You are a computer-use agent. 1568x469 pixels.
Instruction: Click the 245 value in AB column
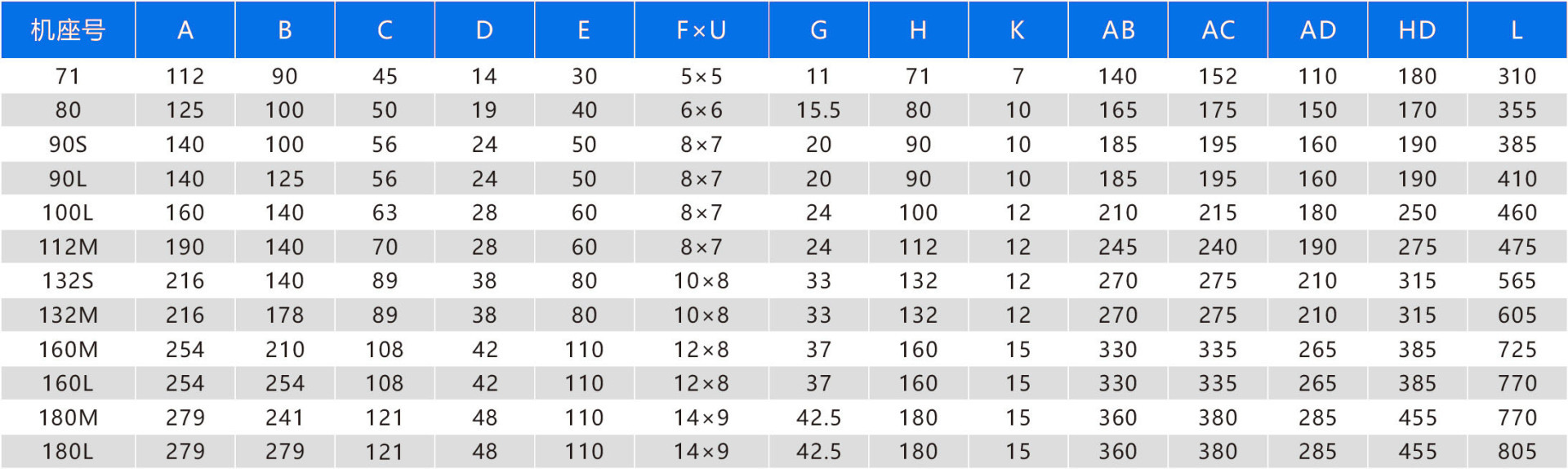(x=1118, y=247)
